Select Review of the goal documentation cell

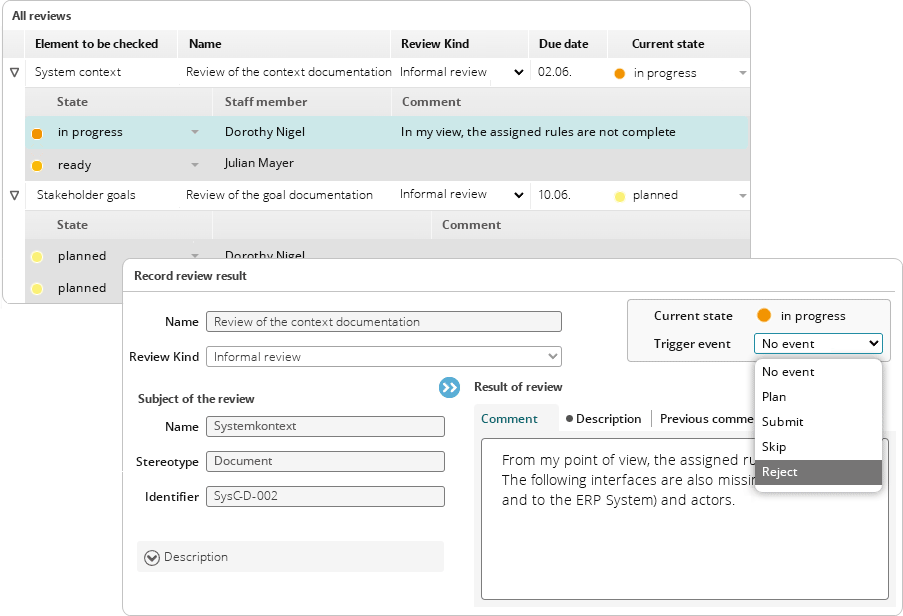279,195
